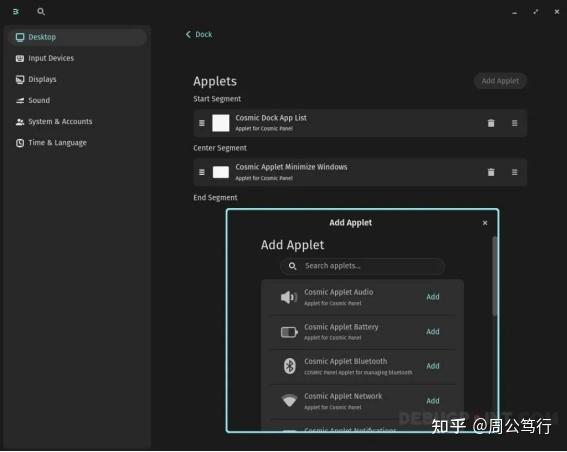The height and width of the screenshot is (452, 567).
Task: Click the Cosmic Applet Network wifi icon
Action: pyautogui.click(x=289, y=401)
